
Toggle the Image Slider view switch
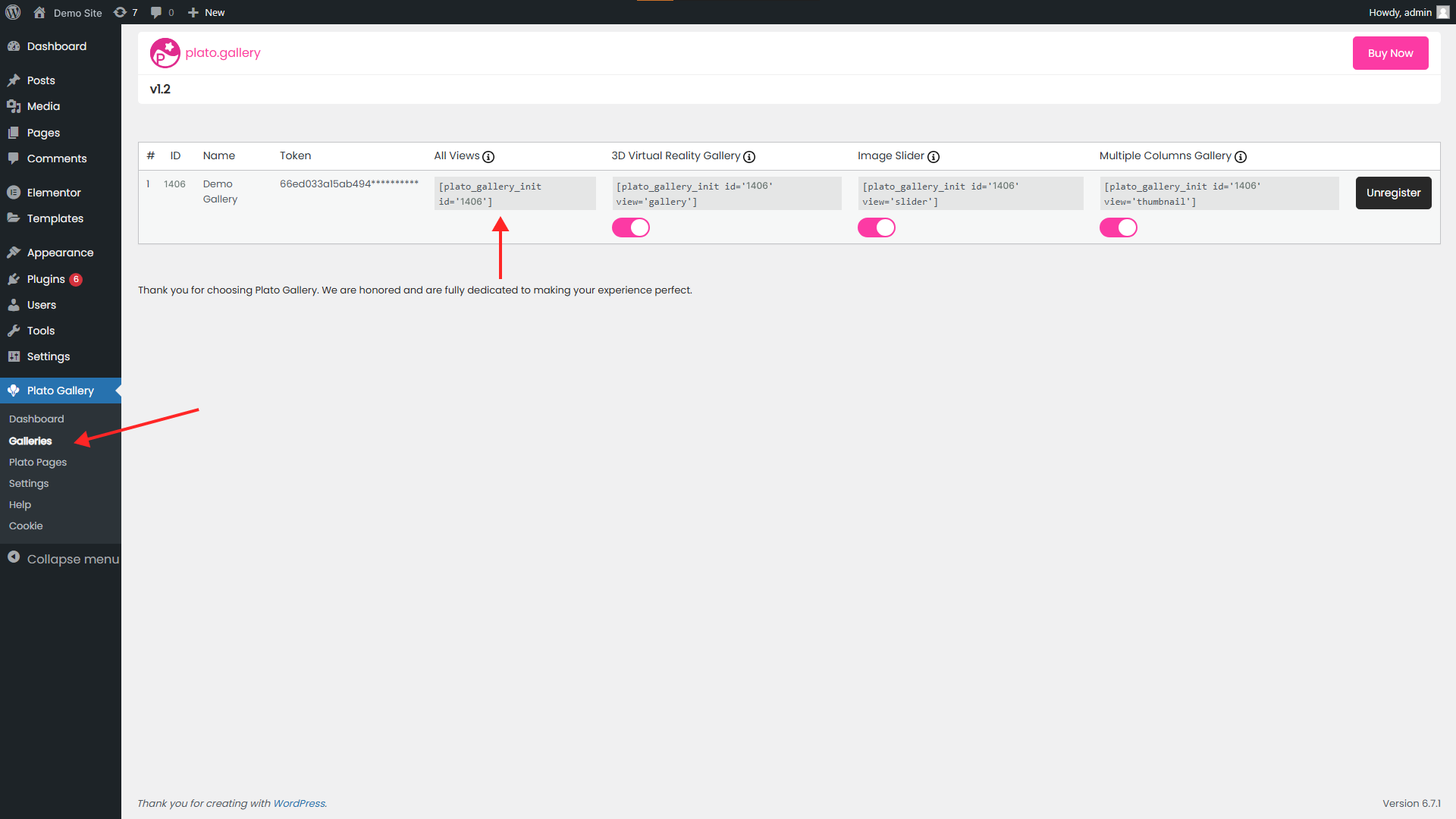pyautogui.click(x=875, y=227)
